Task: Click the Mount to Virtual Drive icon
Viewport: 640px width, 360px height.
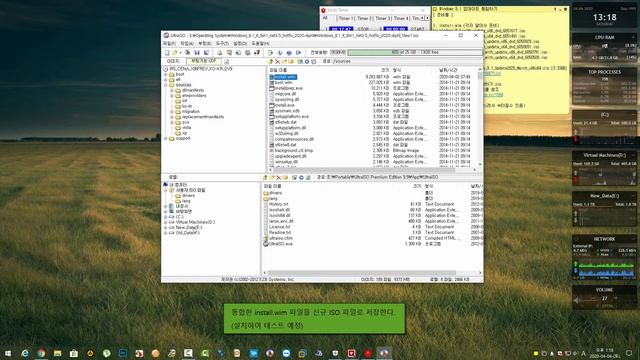Action: pyautogui.click(x=248, y=53)
